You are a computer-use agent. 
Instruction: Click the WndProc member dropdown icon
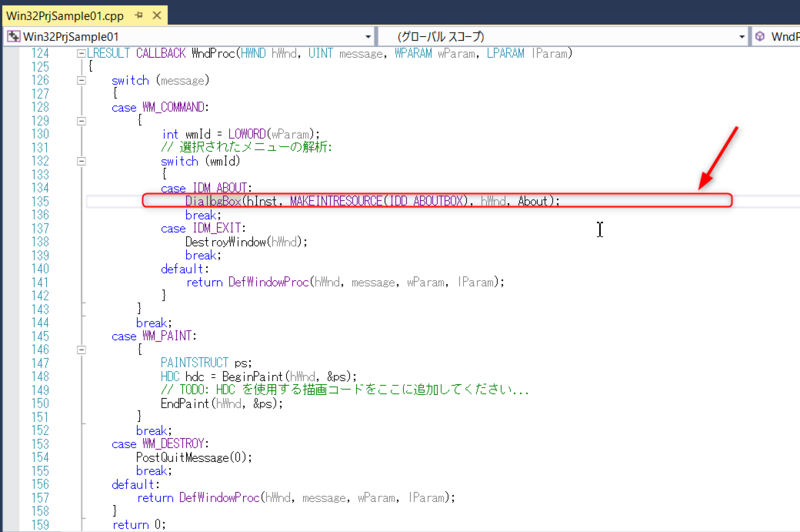tap(760, 37)
